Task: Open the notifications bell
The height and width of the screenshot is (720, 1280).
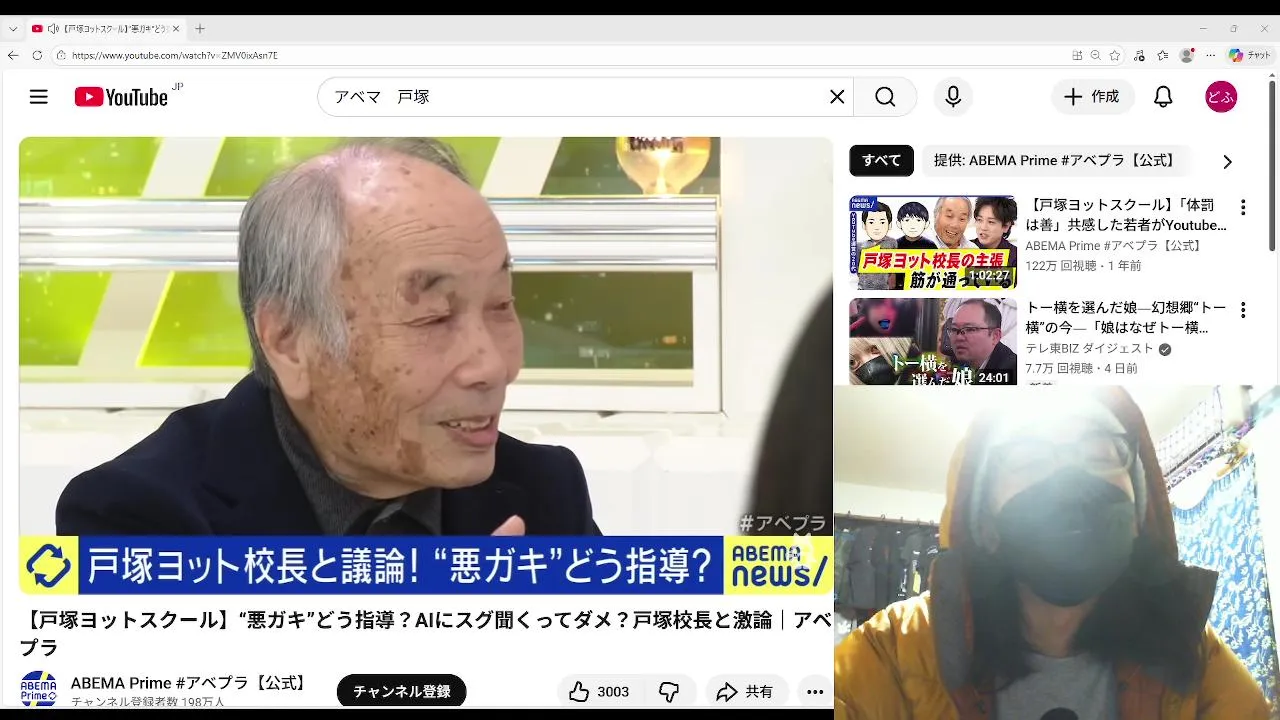Action: (x=1163, y=97)
